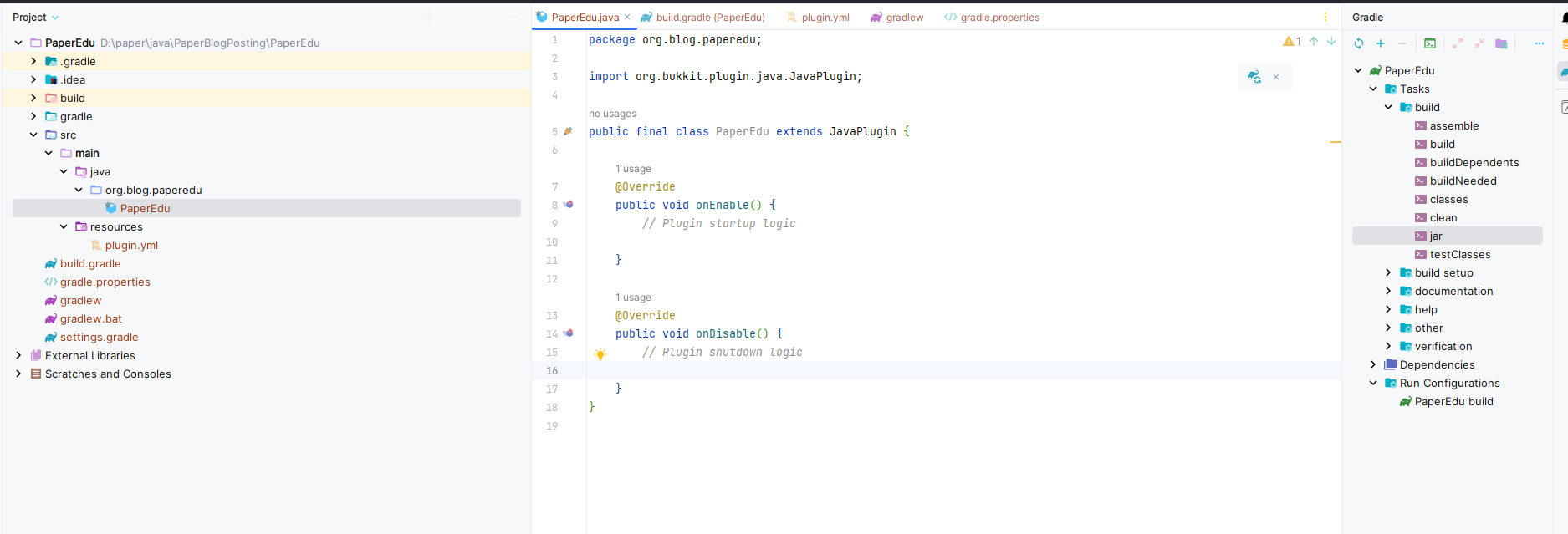Click the '1 usage' hint above onEnable
This screenshot has width=1568, height=534.
tap(633, 169)
